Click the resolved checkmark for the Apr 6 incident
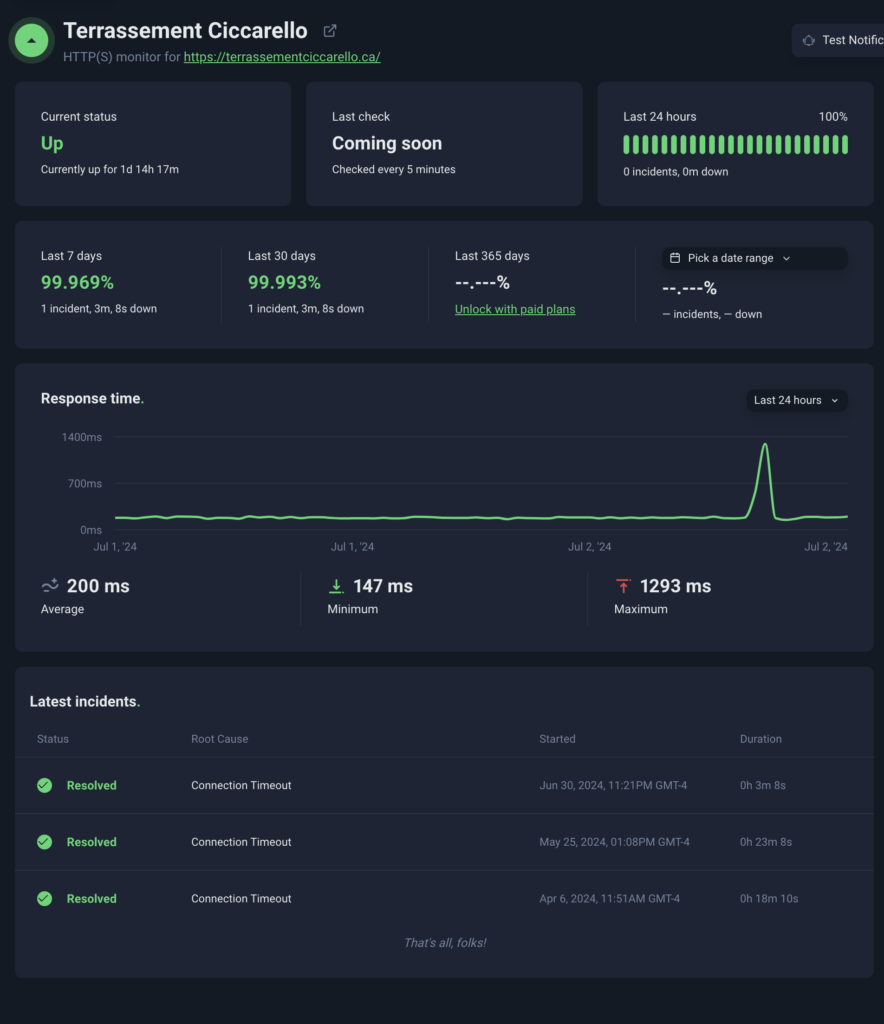This screenshot has height=1024, width=884. click(44, 899)
